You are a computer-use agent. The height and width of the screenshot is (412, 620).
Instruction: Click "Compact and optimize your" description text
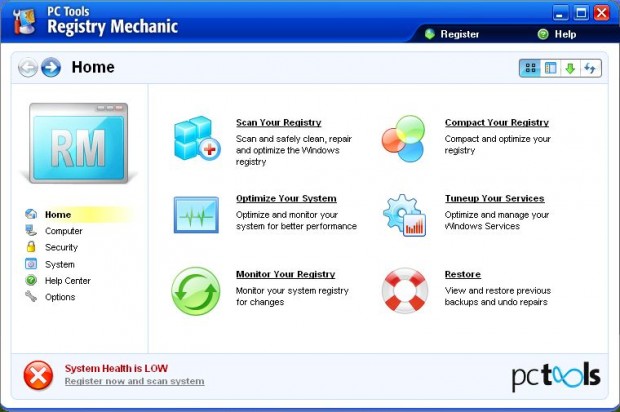click(498, 139)
